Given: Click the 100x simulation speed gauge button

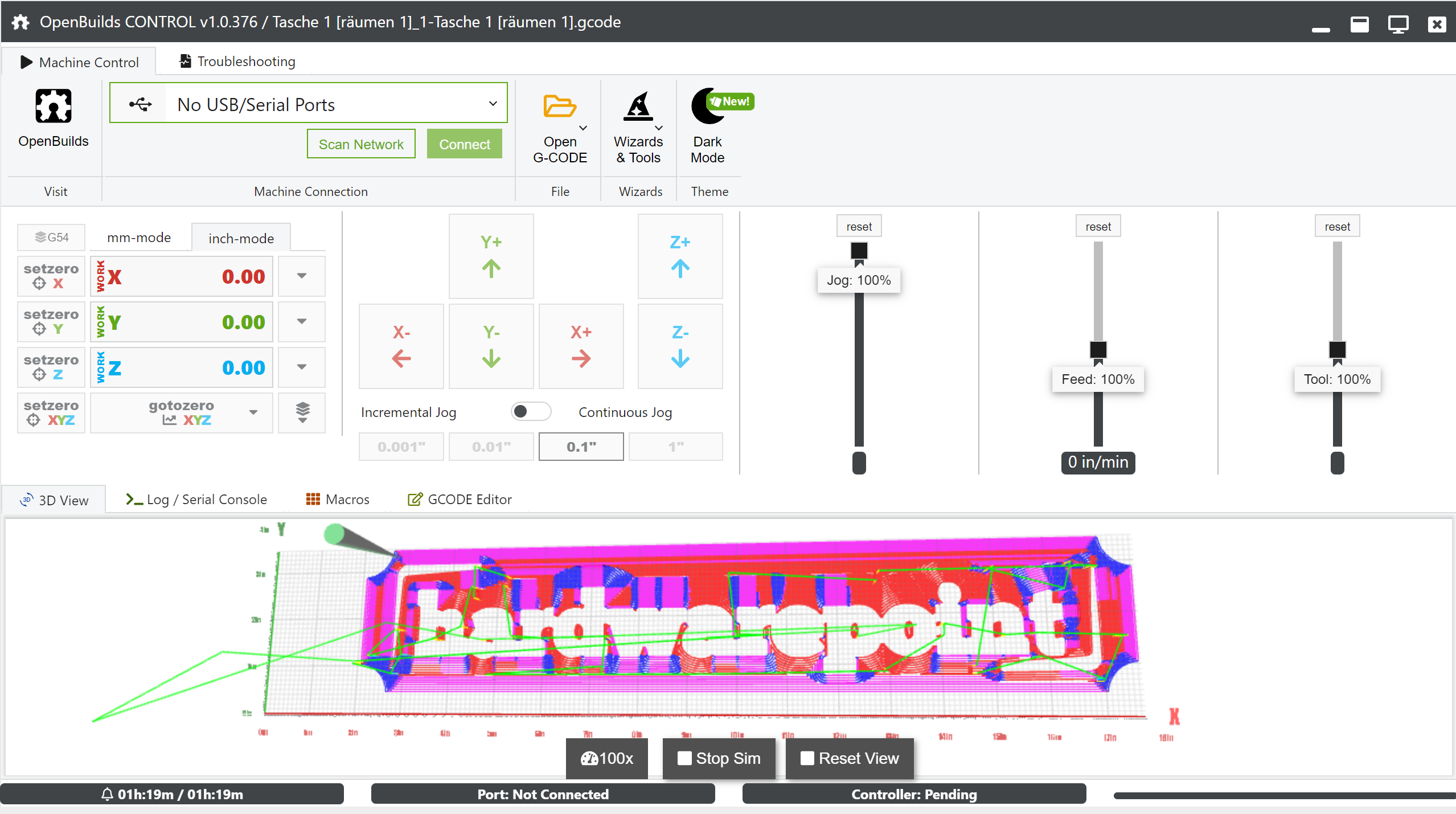Looking at the screenshot, I should click(606, 758).
